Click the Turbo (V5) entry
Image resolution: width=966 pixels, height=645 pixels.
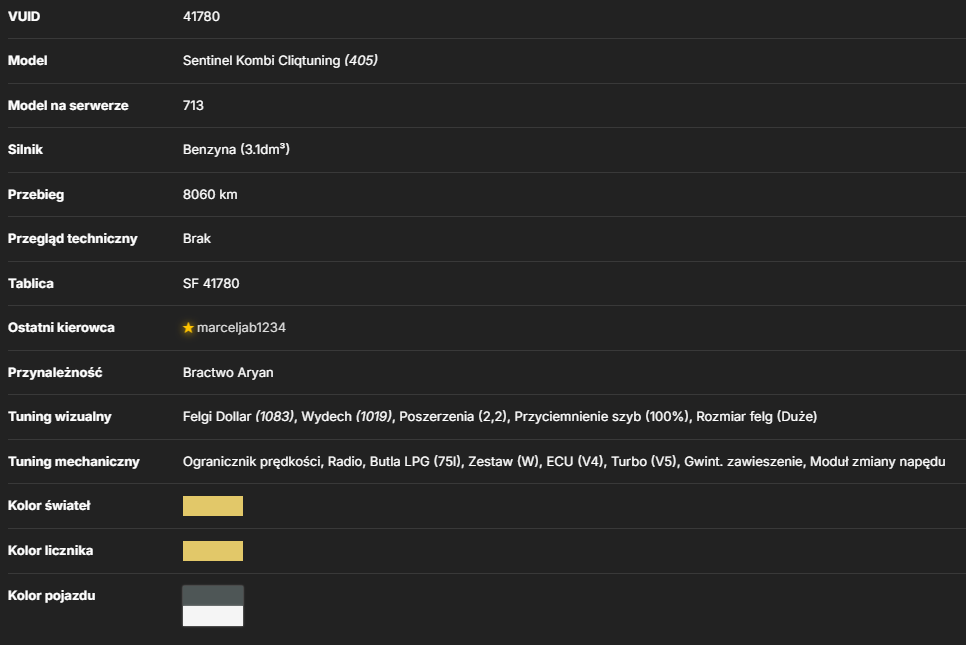tap(644, 461)
